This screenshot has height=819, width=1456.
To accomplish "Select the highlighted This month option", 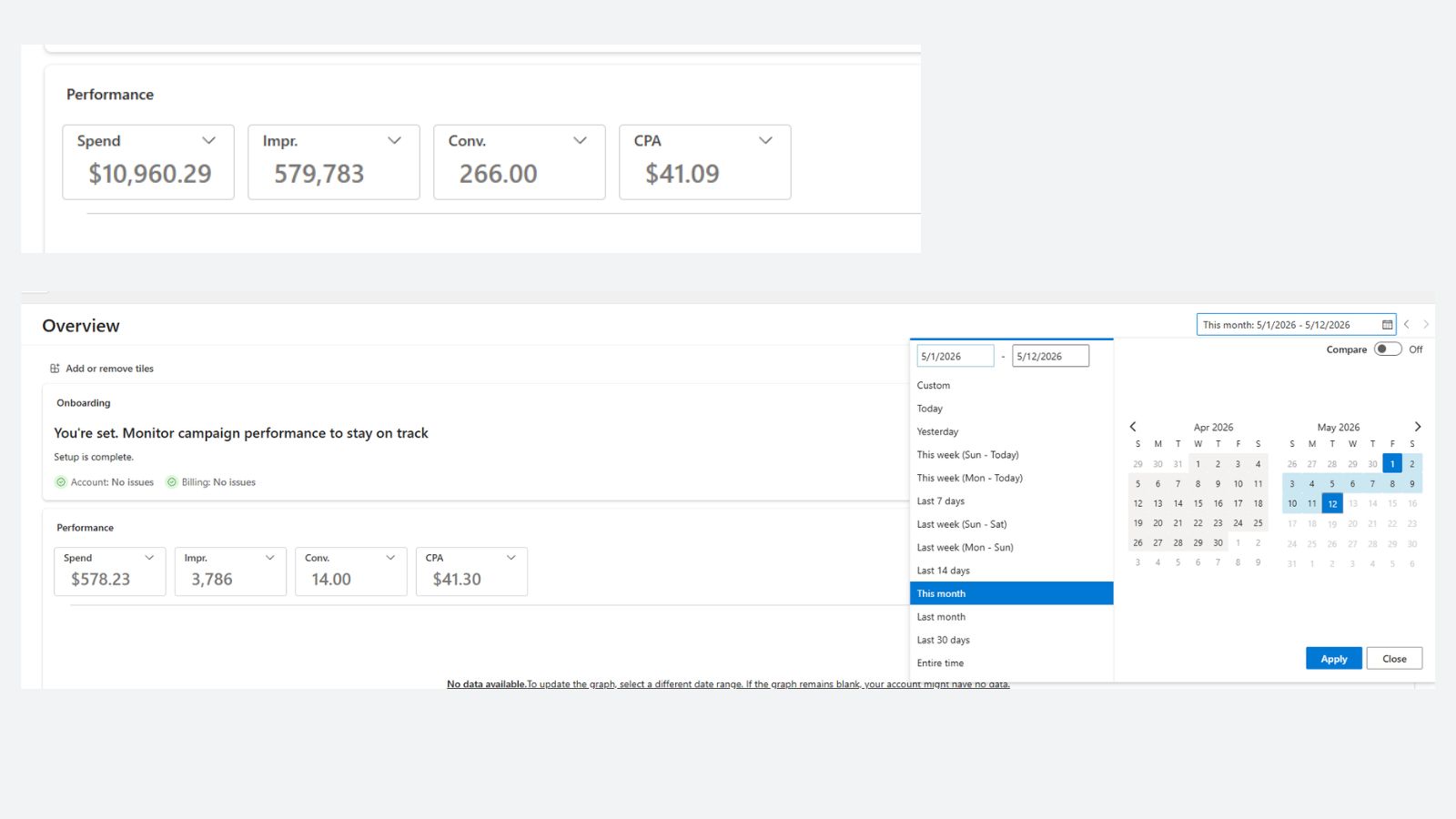I will (x=1011, y=593).
